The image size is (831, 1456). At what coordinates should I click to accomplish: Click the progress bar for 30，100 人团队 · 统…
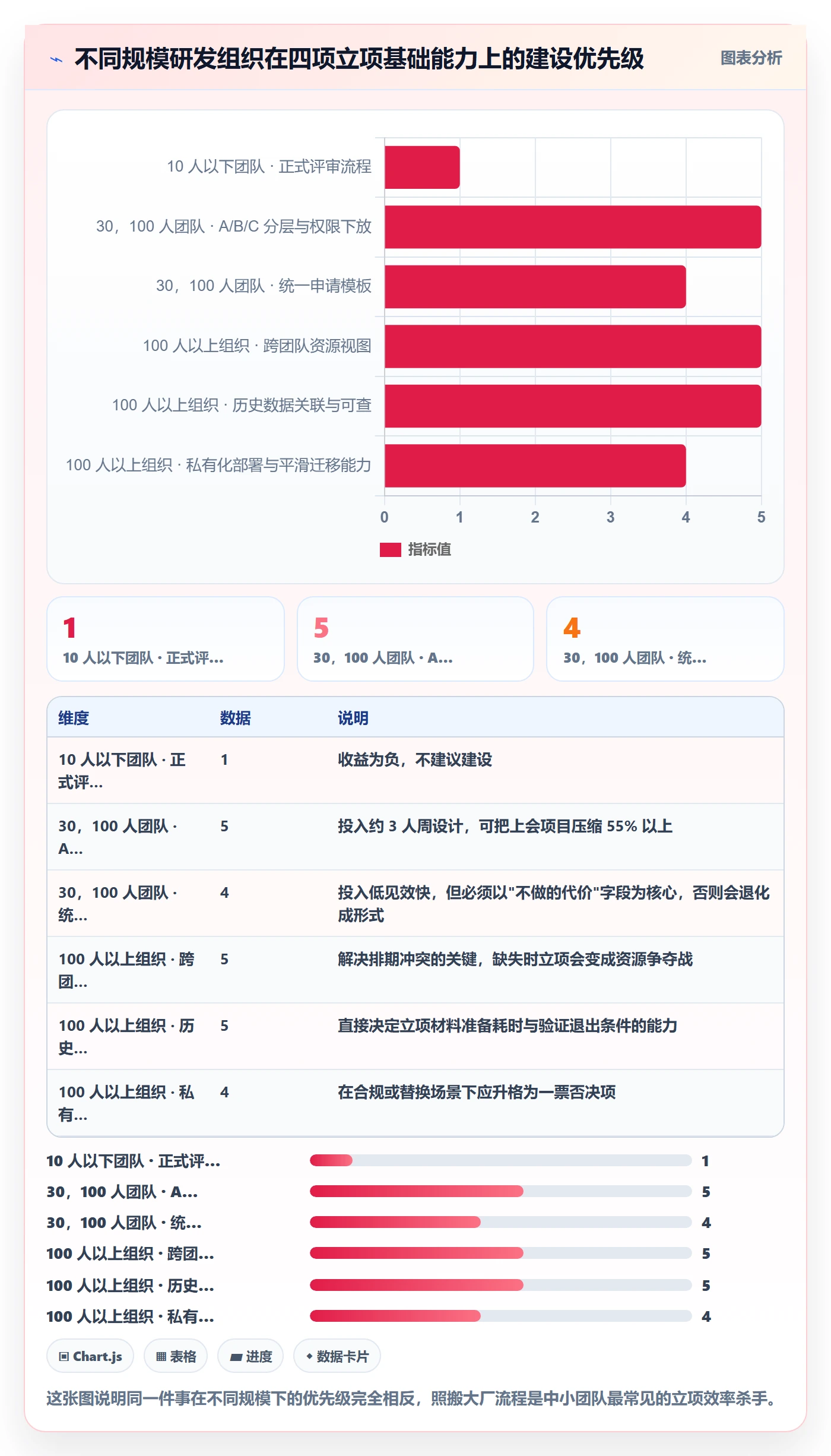501,1222
